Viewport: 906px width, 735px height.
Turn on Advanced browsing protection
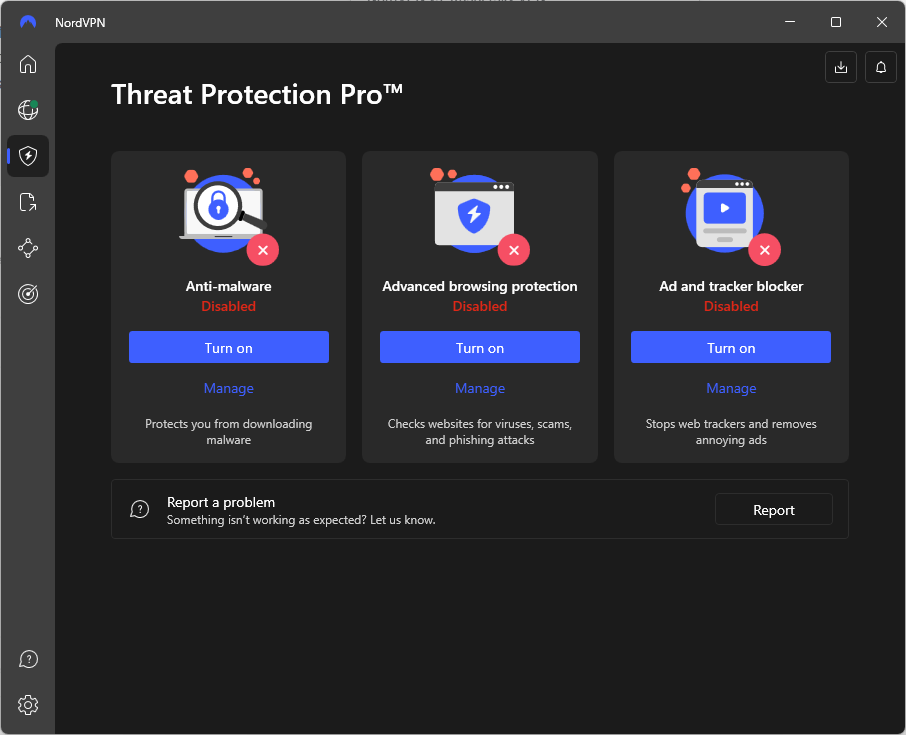coord(480,347)
